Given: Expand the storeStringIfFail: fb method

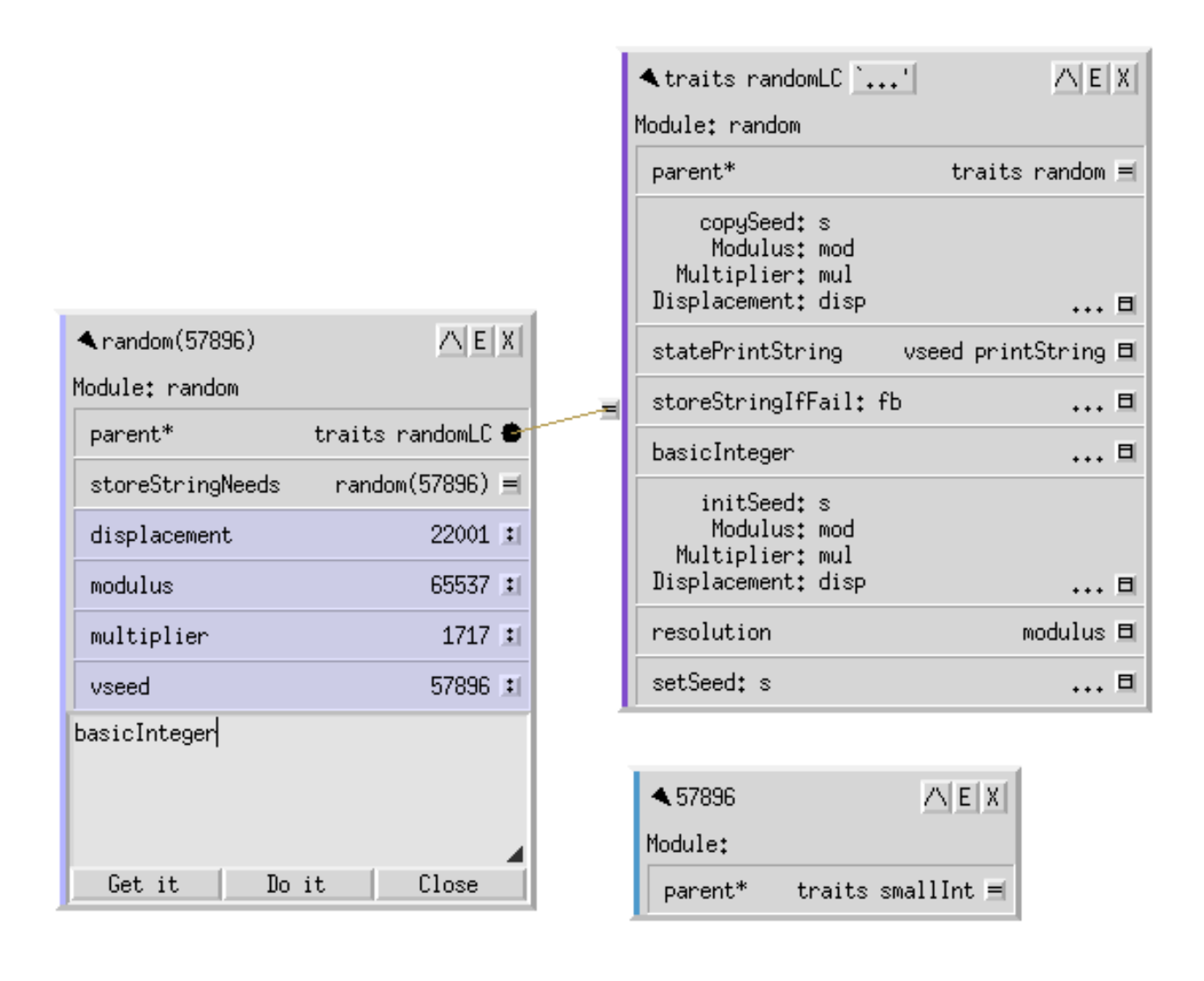Looking at the screenshot, I should (x=1125, y=402).
